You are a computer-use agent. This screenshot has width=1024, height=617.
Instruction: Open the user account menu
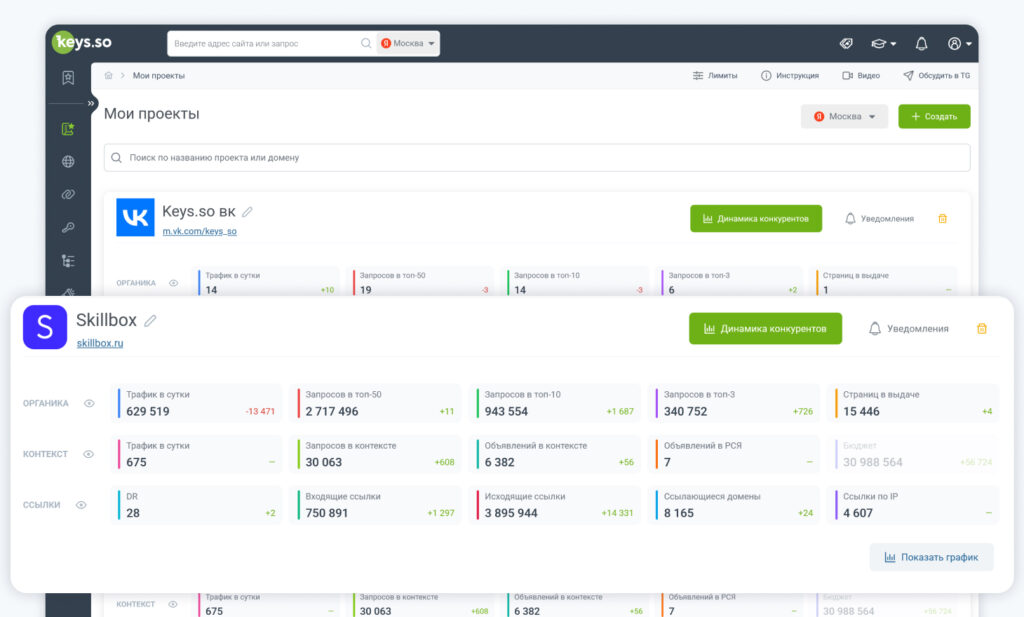[x=959, y=44]
